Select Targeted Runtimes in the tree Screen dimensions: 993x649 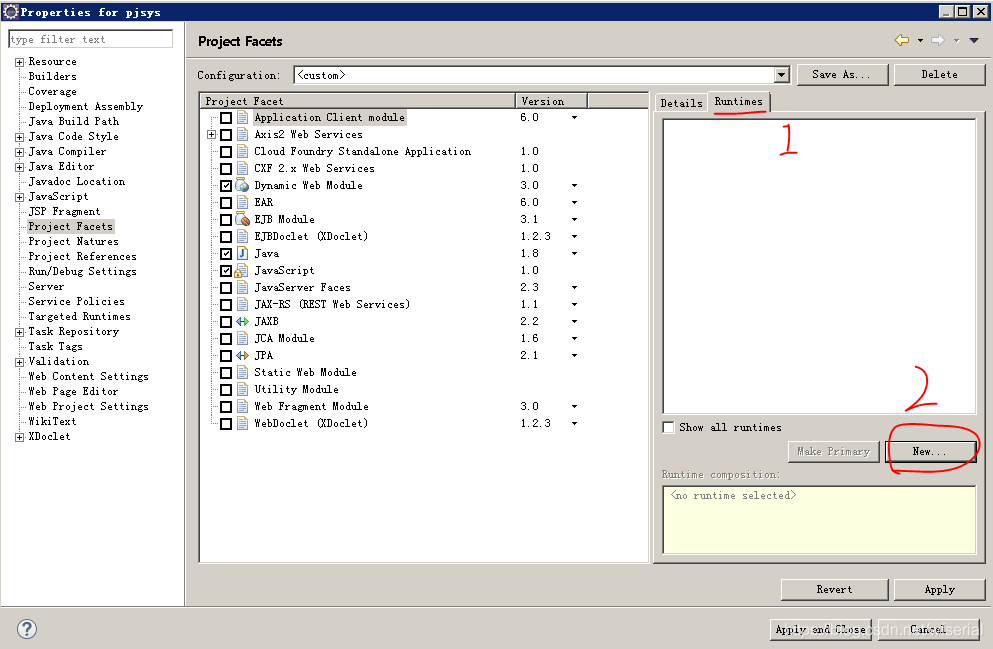[x=79, y=316]
